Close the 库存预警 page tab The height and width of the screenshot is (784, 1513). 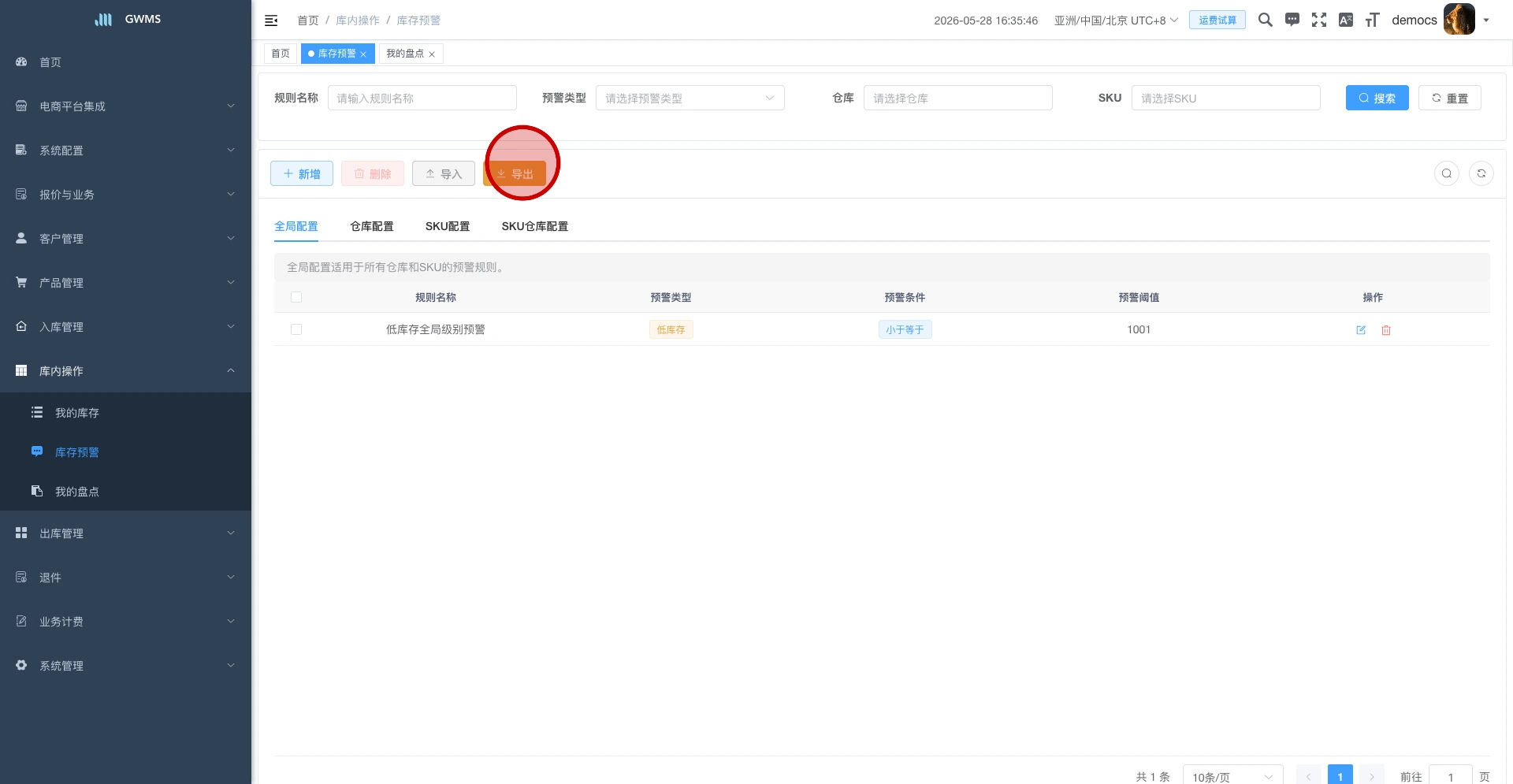coord(363,54)
